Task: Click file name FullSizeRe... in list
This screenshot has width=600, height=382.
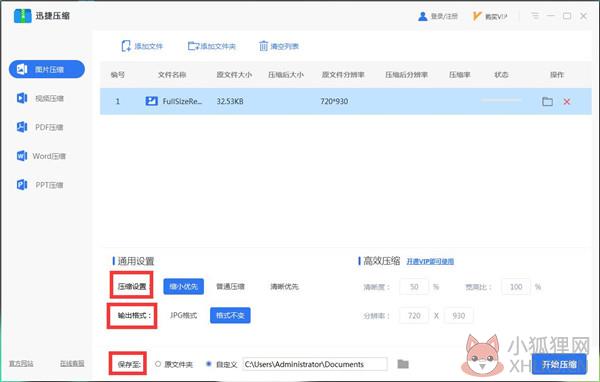Action: click(x=182, y=101)
